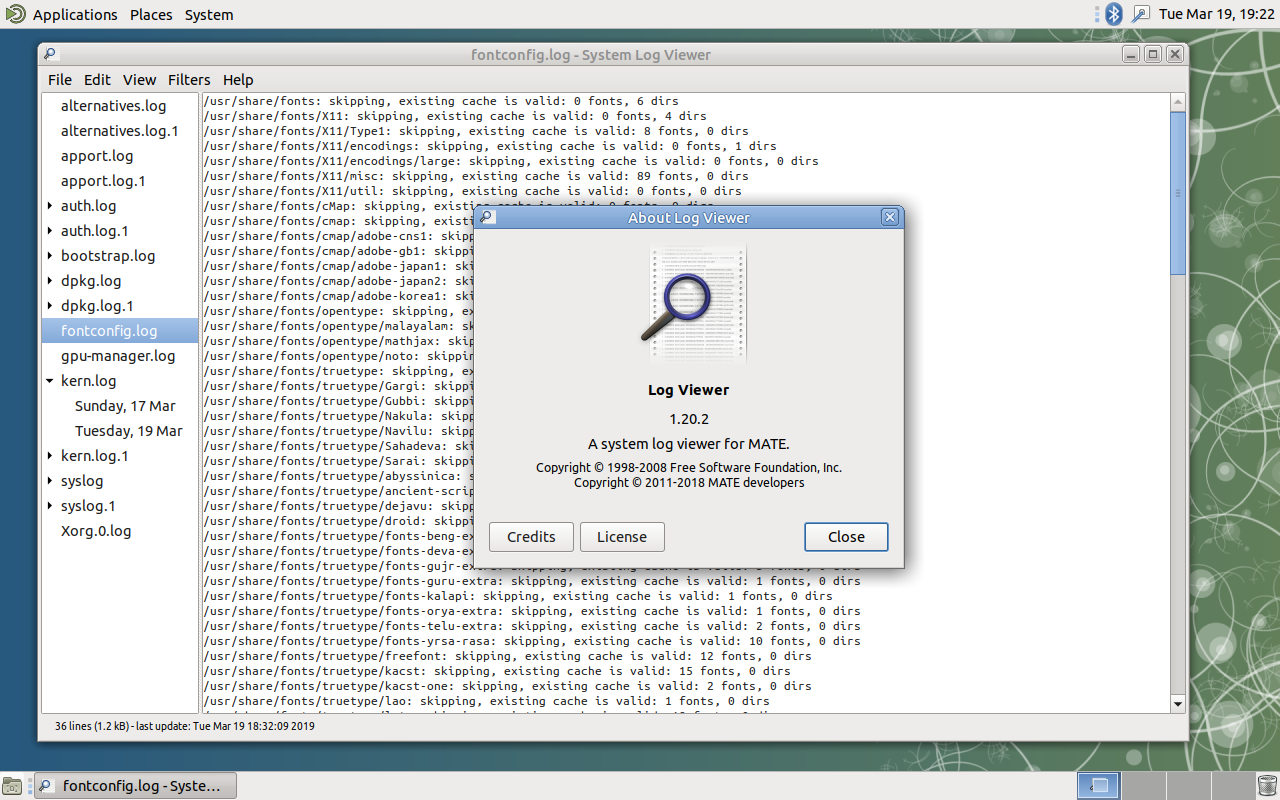Close the About Log Viewer dialog with Close button

coord(846,537)
